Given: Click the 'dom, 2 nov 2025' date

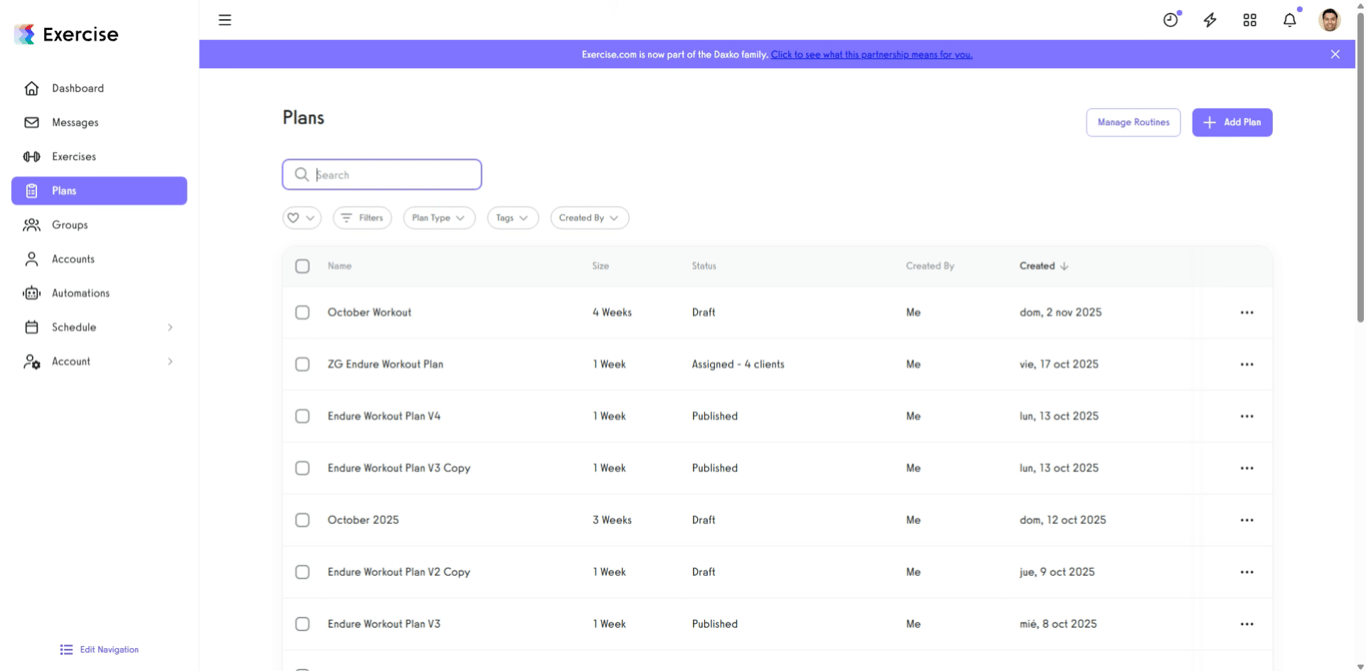Looking at the screenshot, I should [x=1061, y=312].
